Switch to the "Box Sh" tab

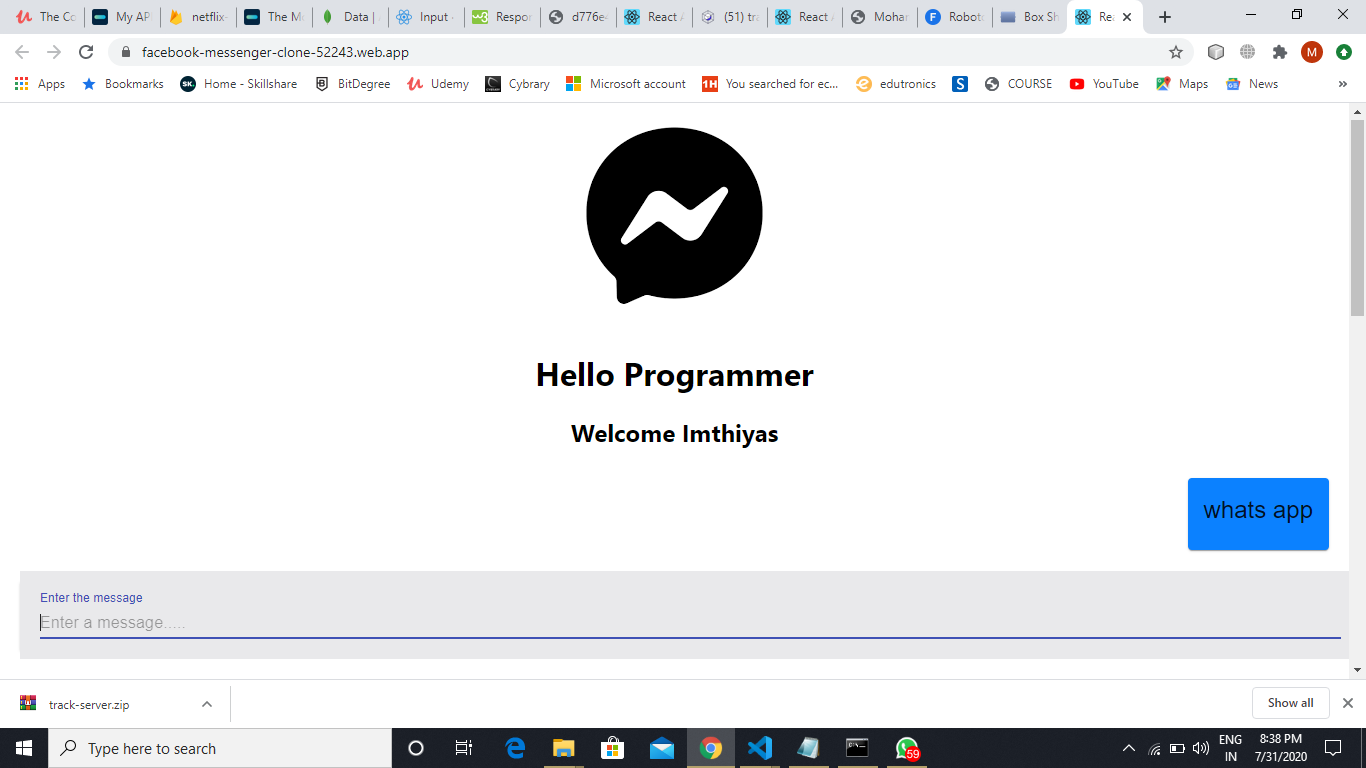click(x=1031, y=17)
